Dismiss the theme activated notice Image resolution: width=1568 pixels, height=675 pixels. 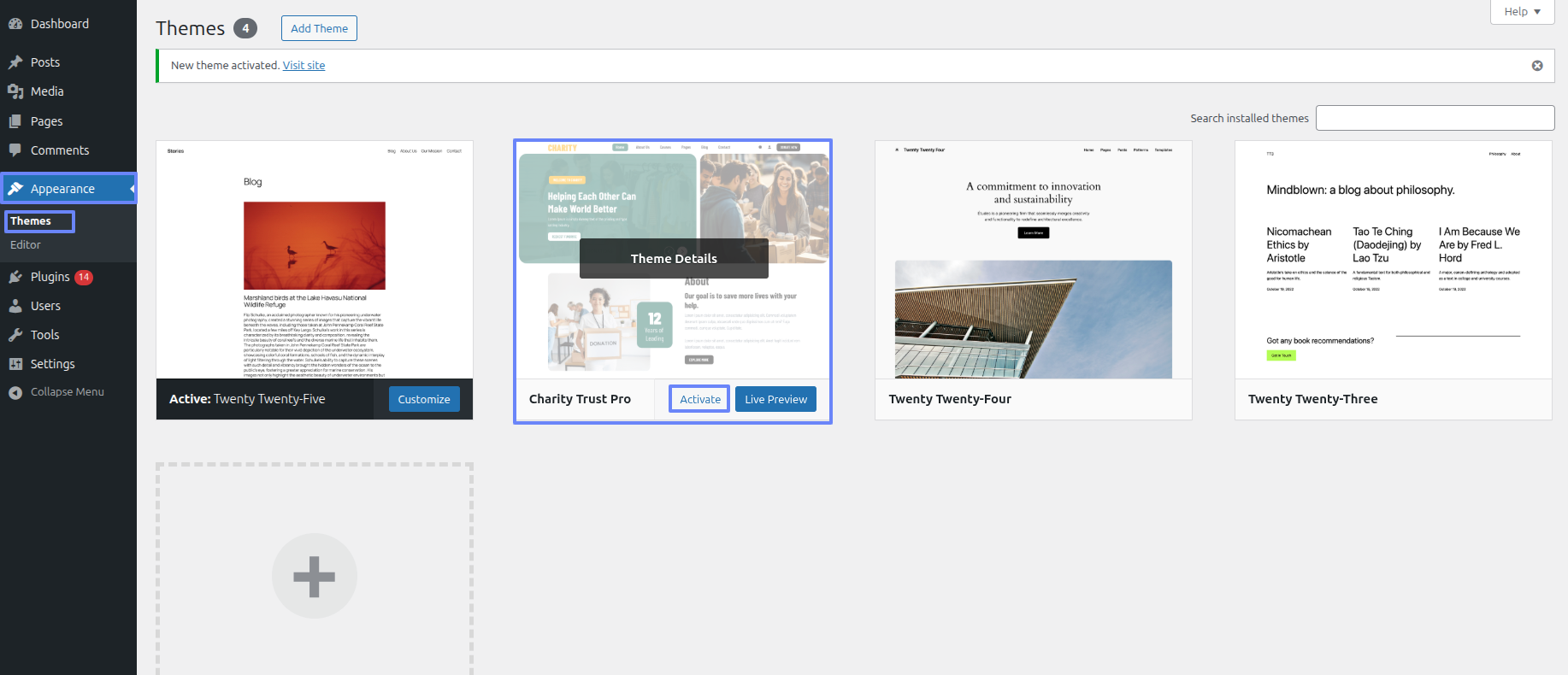[x=1537, y=66]
